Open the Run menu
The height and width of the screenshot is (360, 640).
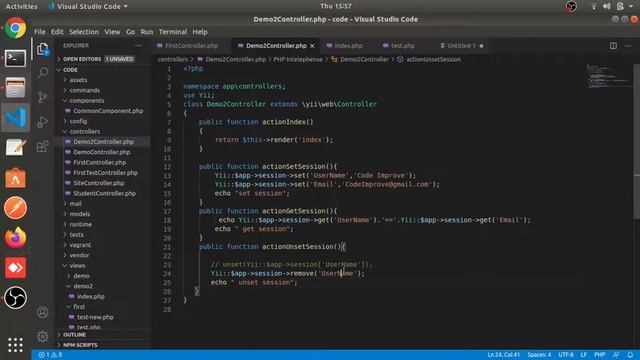[x=147, y=32]
